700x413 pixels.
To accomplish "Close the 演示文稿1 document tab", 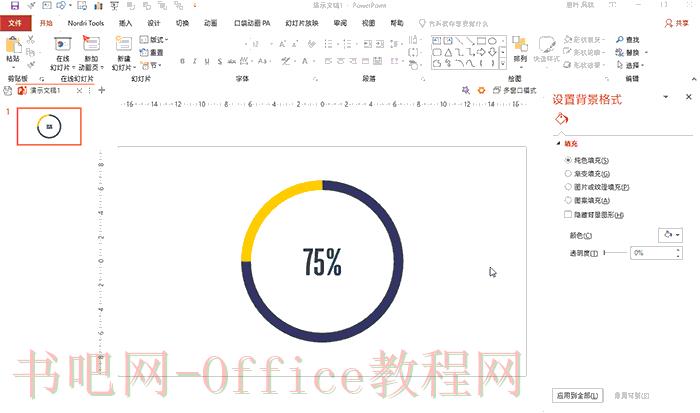I will (x=79, y=90).
